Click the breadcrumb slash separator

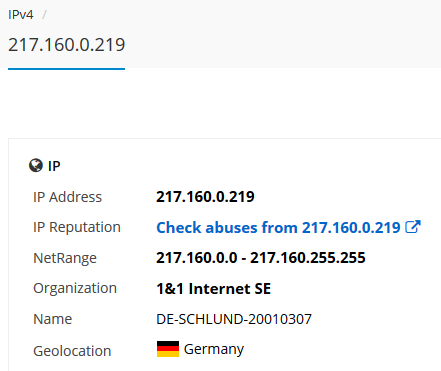click(x=44, y=15)
